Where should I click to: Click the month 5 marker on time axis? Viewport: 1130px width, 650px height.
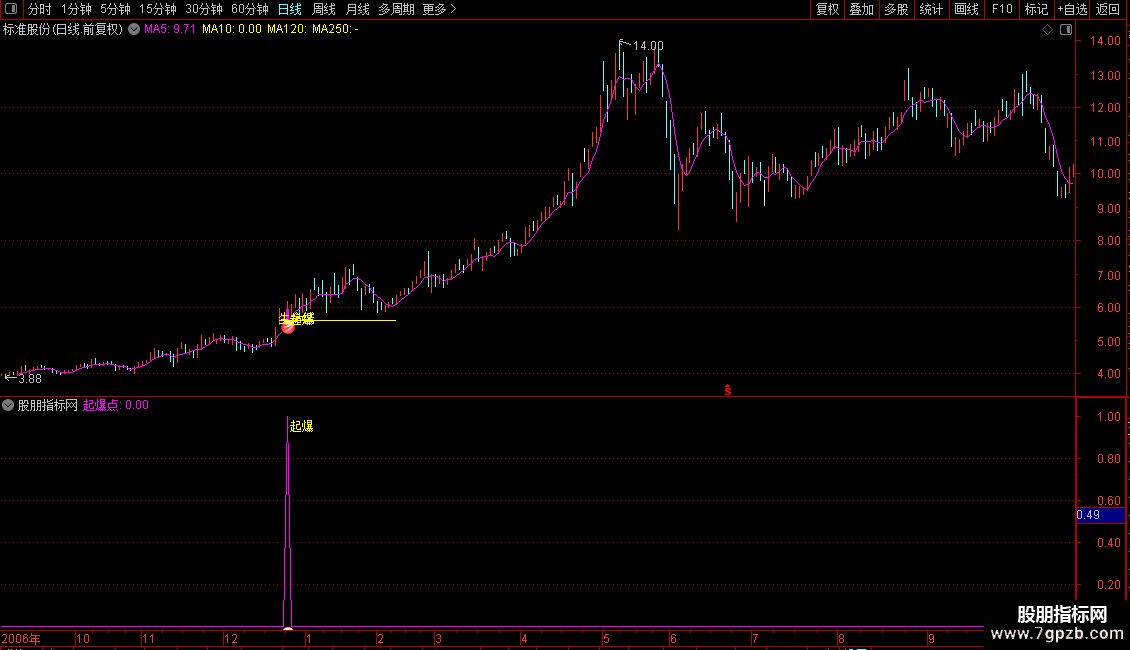point(606,638)
